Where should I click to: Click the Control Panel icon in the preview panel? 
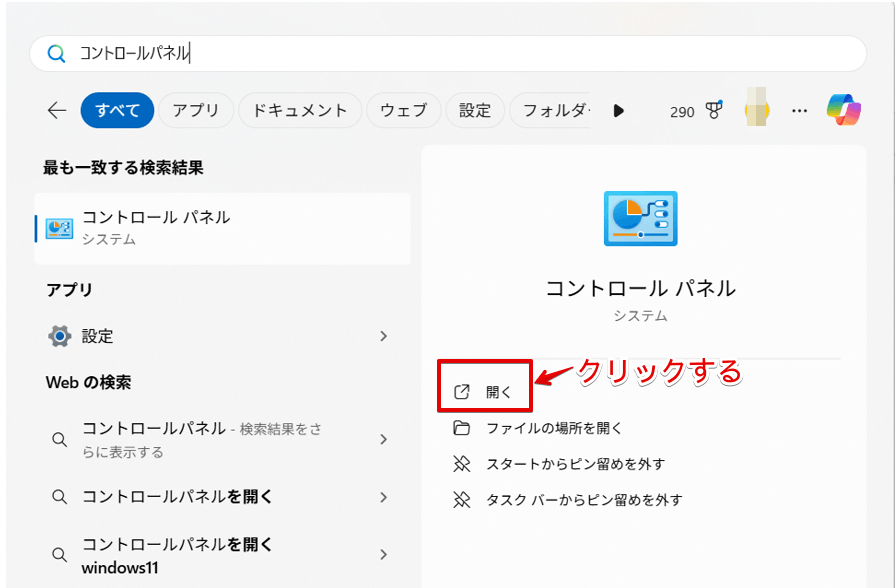(x=639, y=218)
